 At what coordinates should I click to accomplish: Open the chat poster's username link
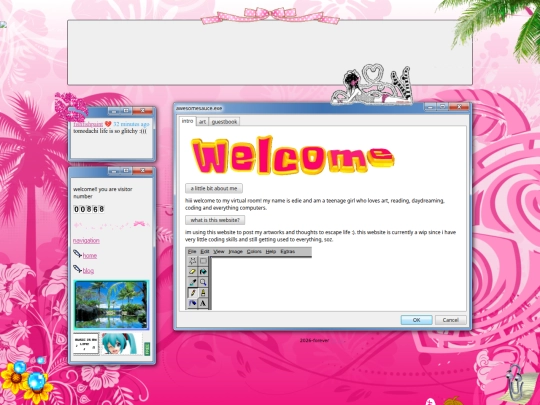pos(88,124)
